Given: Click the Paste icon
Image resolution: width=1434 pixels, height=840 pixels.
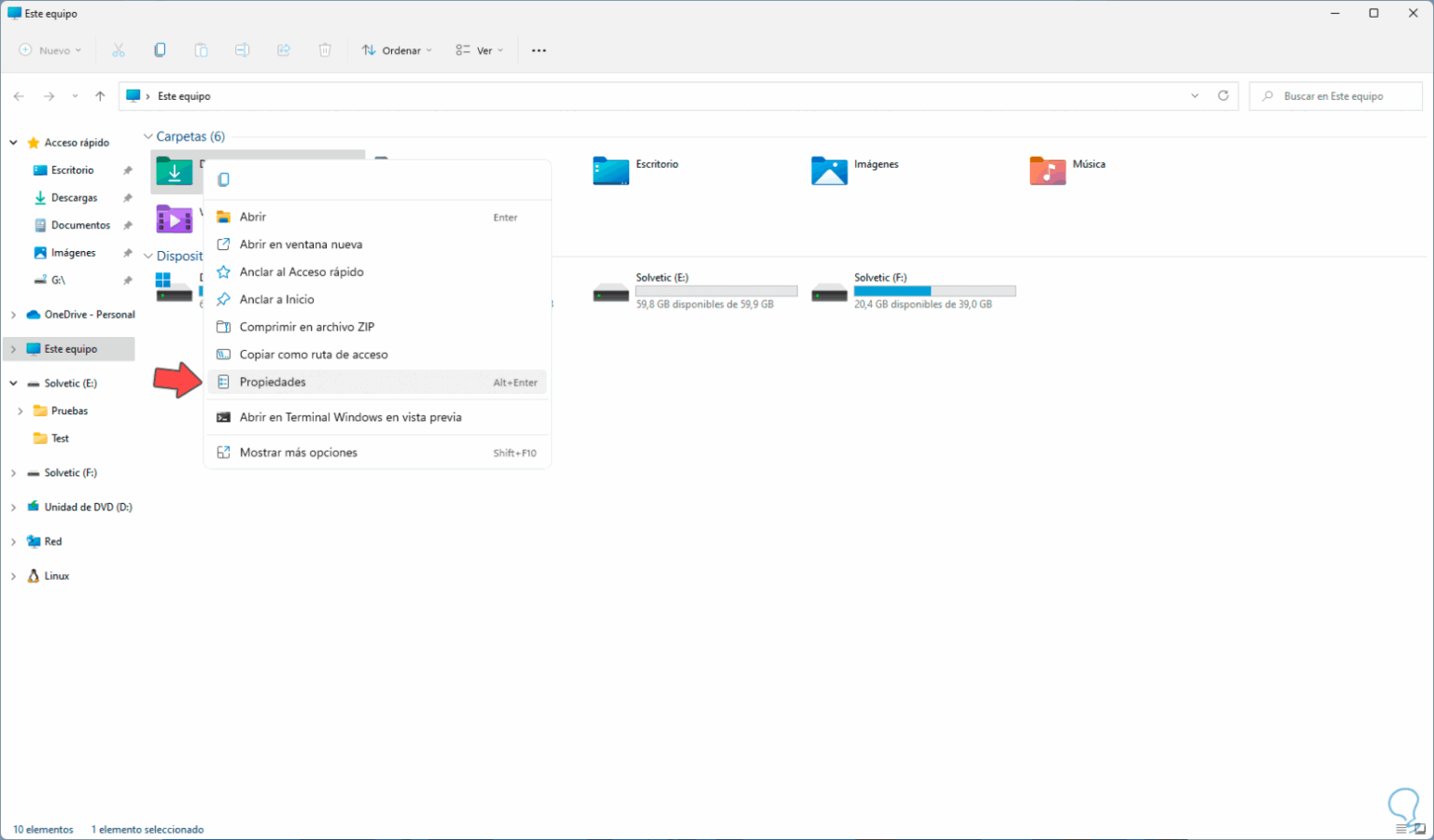Looking at the screenshot, I should pos(201,49).
